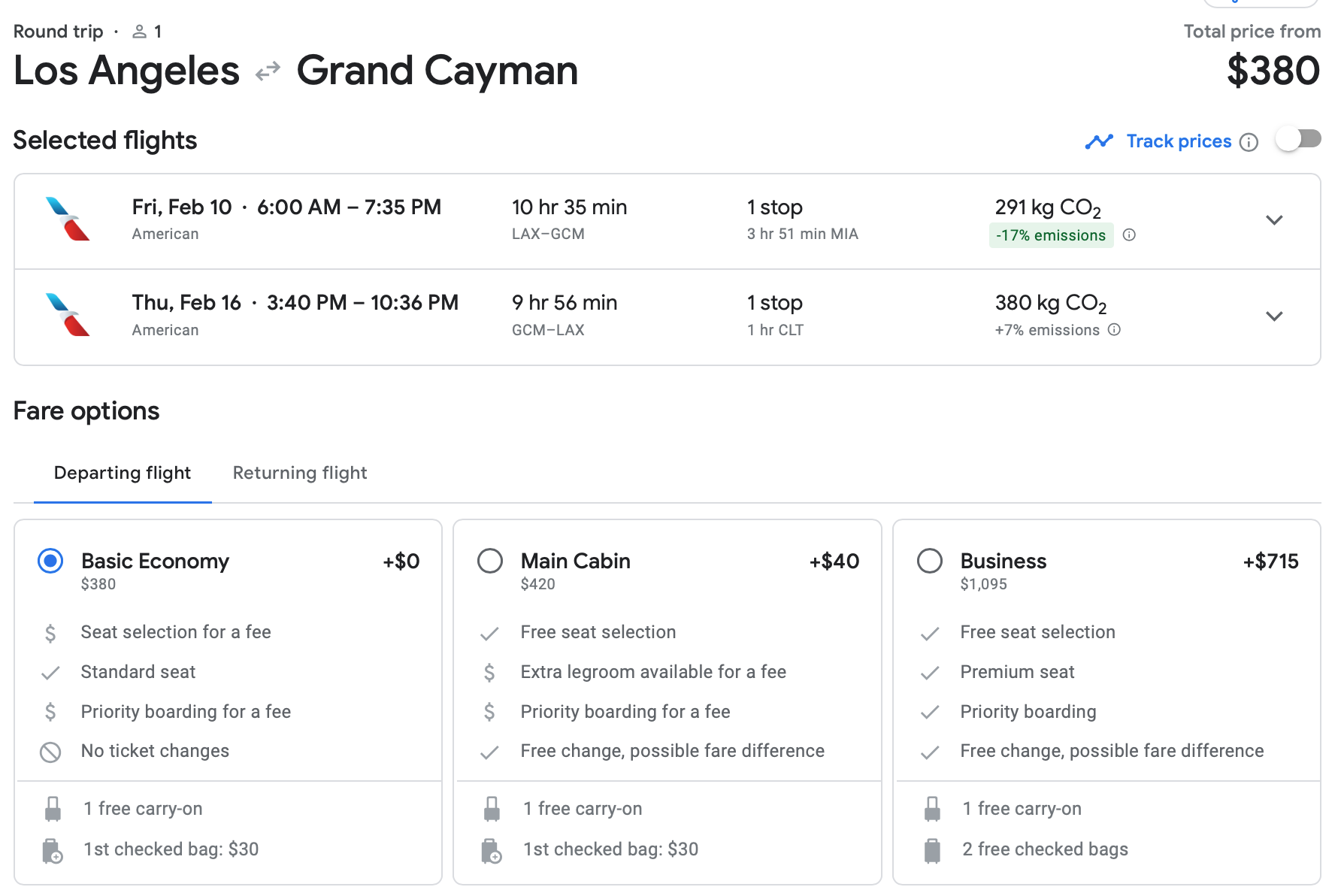The image size is (1338, 896).
Task: Select the Business fare radio button
Action: (x=930, y=561)
